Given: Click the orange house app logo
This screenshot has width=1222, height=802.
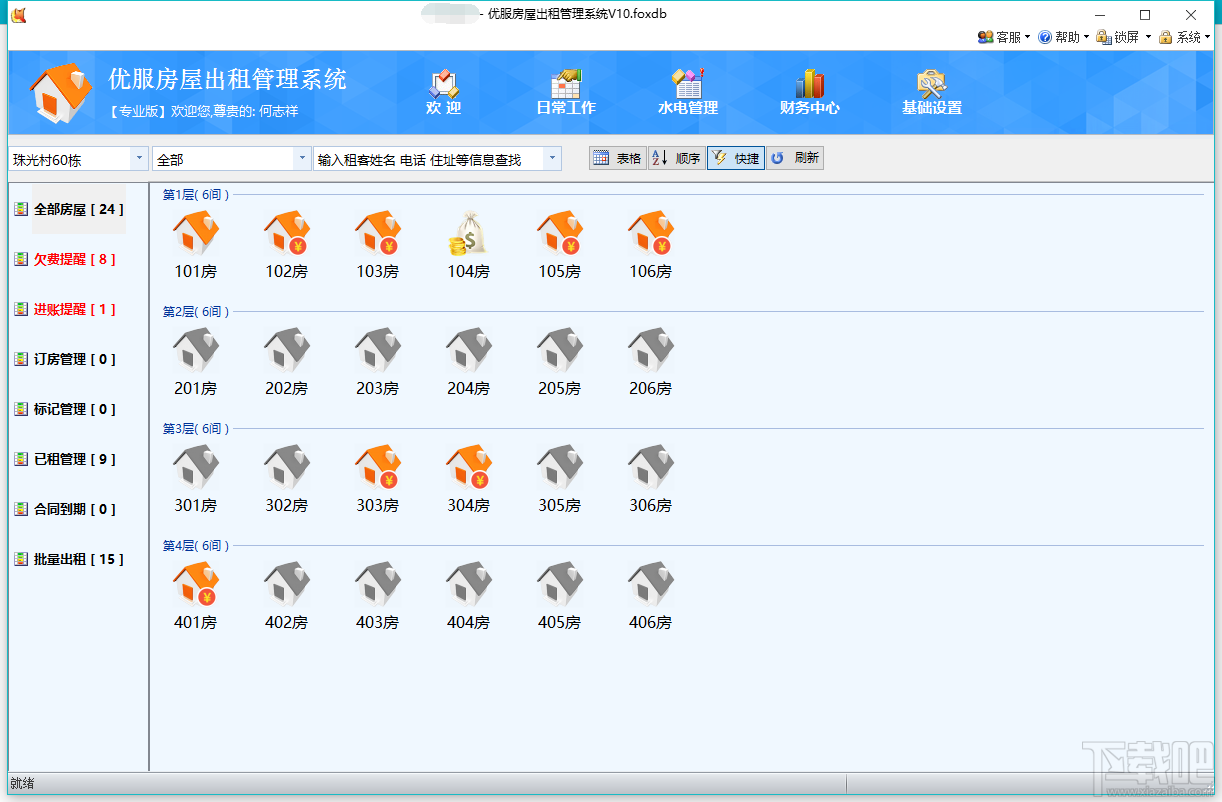Looking at the screenshot, I should (x=60, y=94).
